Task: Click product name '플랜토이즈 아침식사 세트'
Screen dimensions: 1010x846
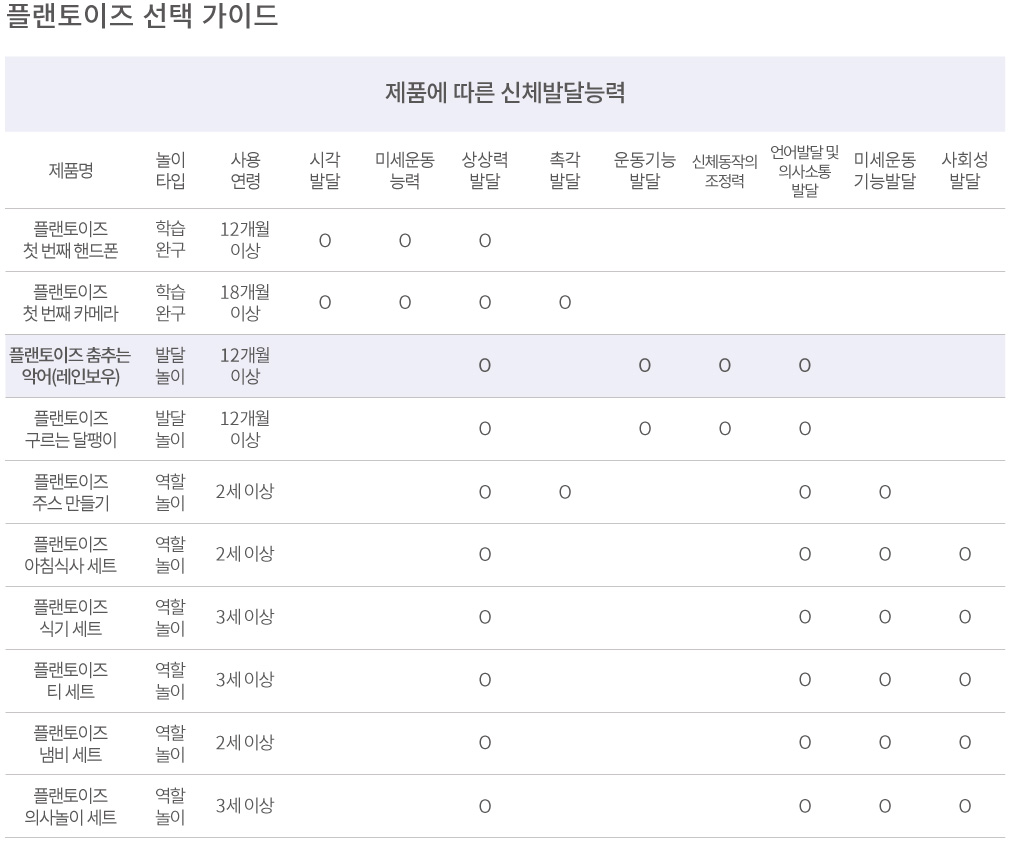Action: click(71, 555)
